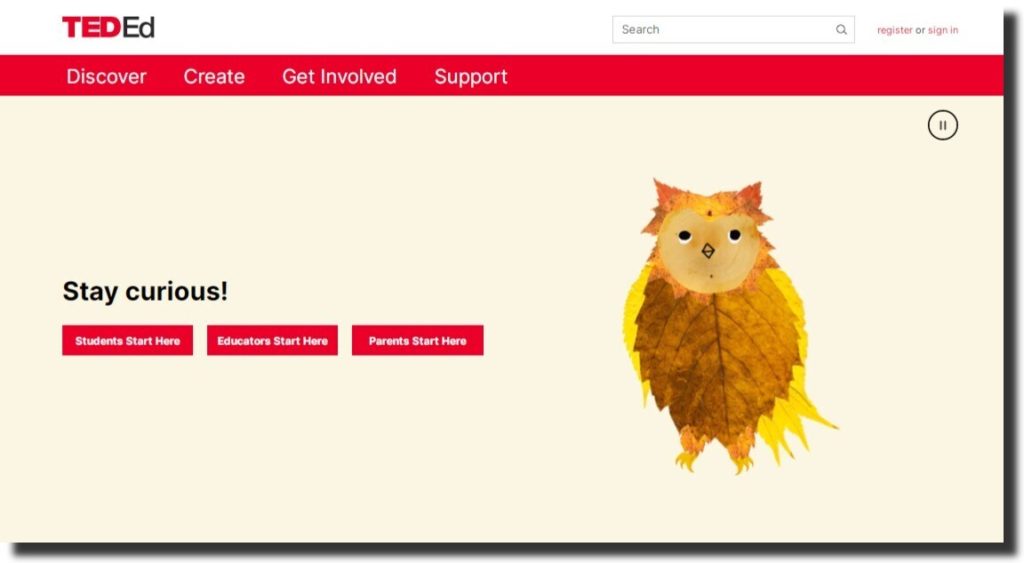
Task: Click the Parents Start Here button
Action: pos(417,341)
